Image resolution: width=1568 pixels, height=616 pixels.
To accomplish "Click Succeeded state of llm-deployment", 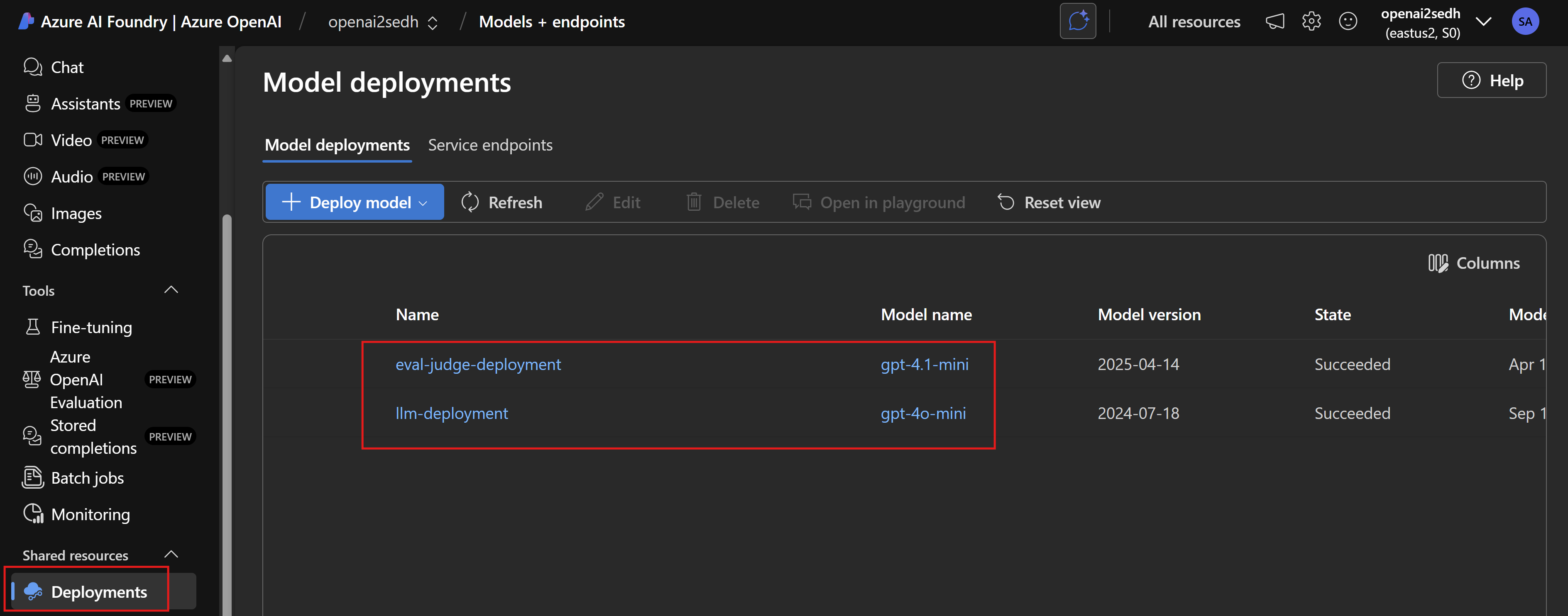I will (1352, 414).
